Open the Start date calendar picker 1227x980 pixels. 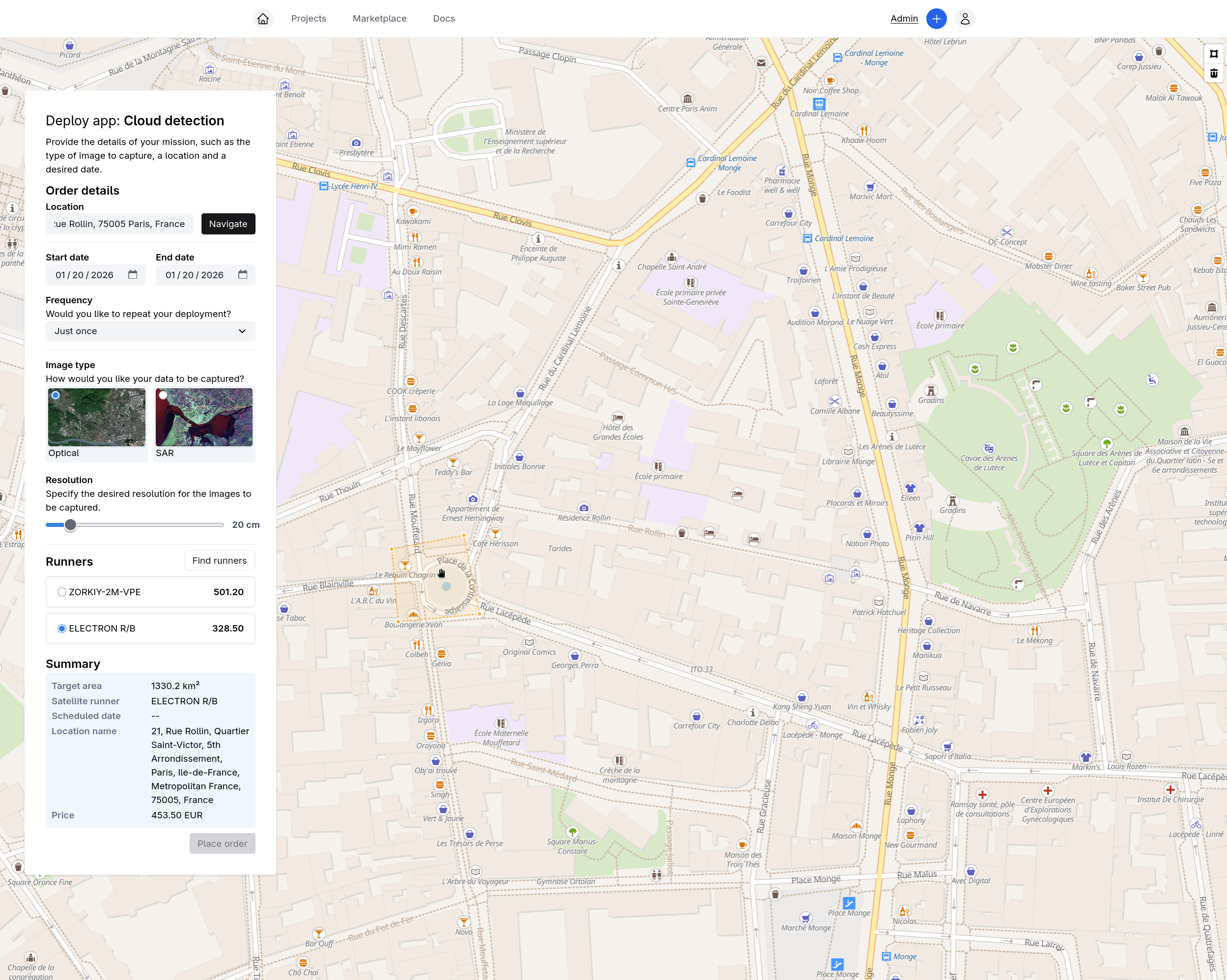tap(133, 275)
